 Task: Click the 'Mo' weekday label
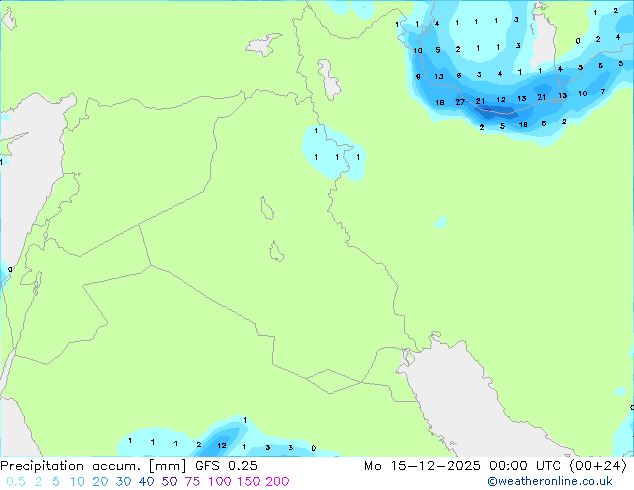pyautogui.click(x=372, y=466)
